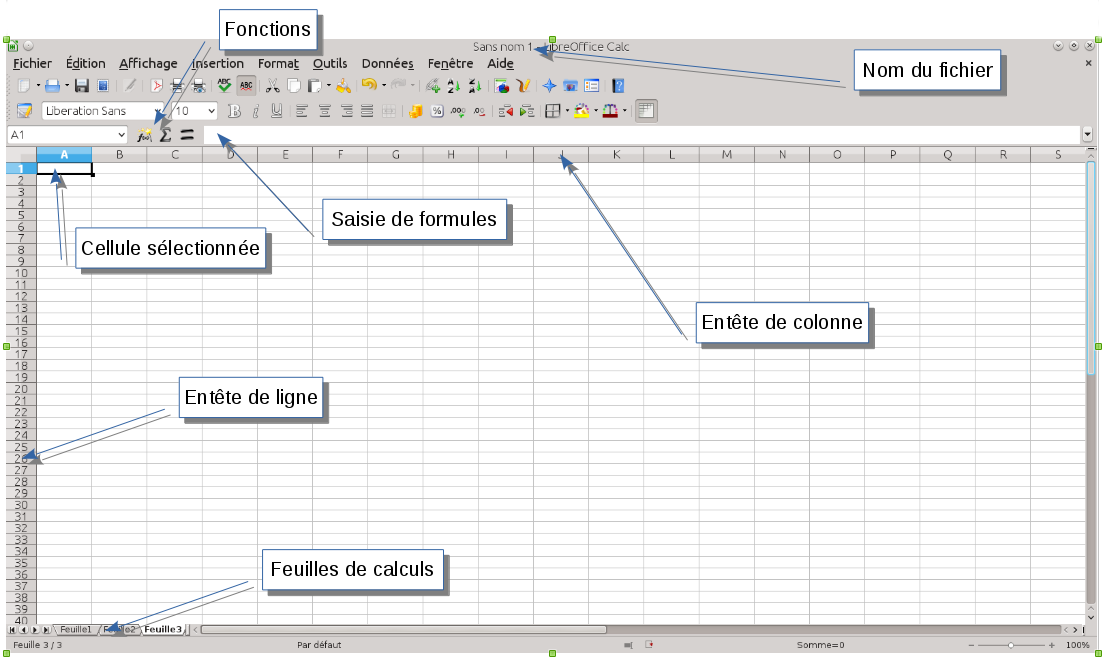Toggle Bold formatting

(235, 111)
